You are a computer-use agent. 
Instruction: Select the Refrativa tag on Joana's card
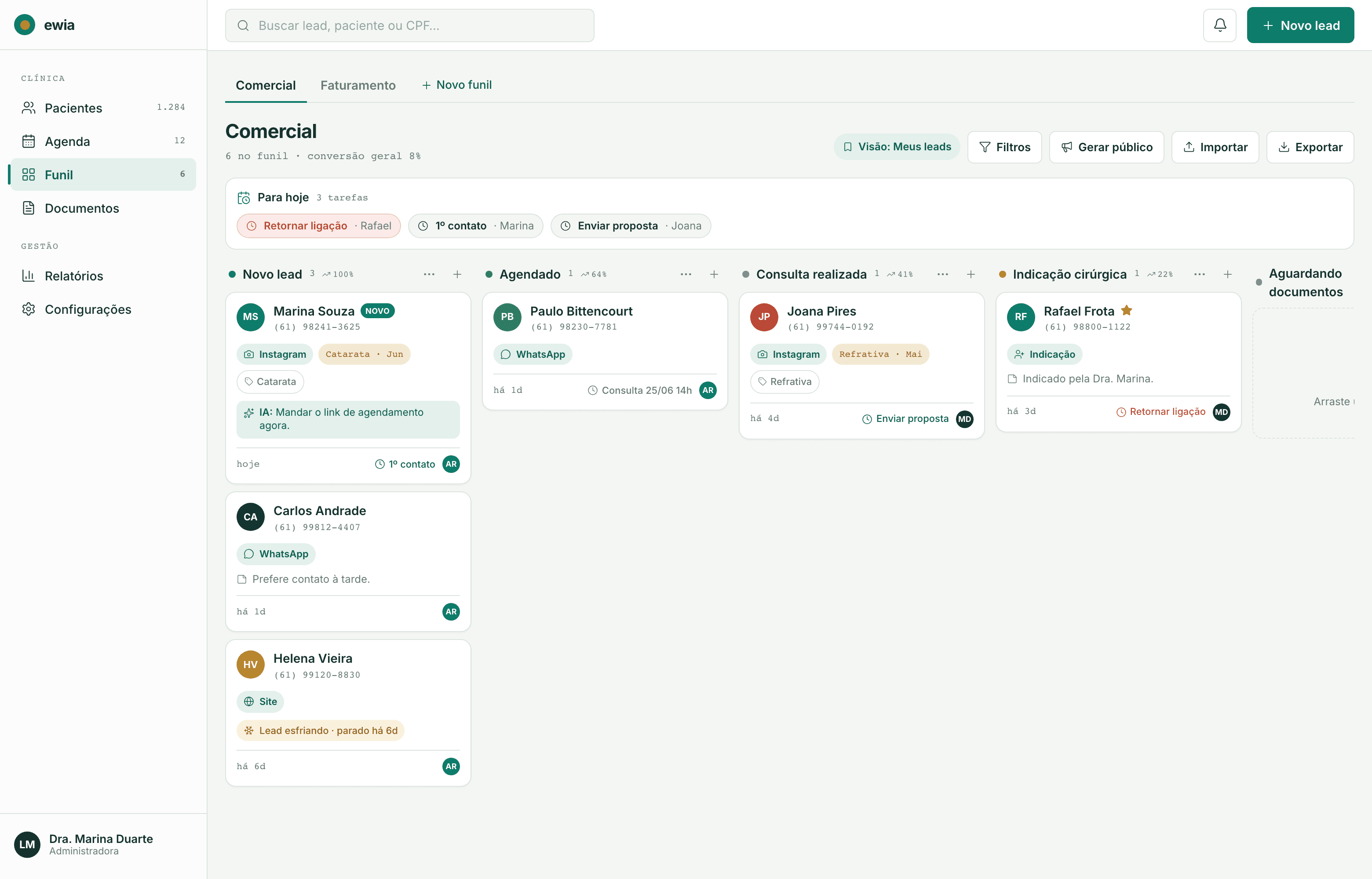click(x=785, y=382)
